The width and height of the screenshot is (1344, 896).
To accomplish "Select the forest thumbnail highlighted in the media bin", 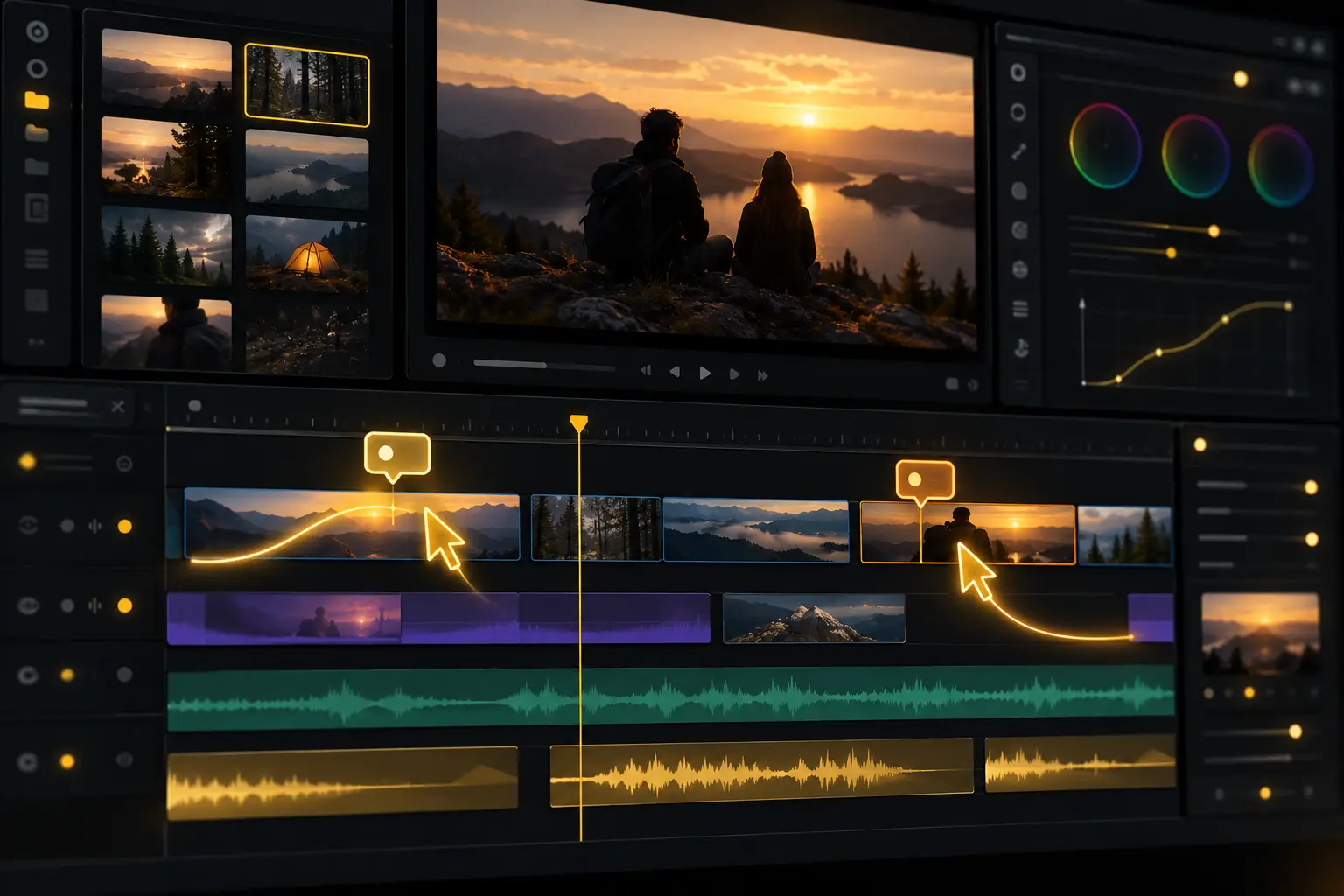I will tap(307, 86).
